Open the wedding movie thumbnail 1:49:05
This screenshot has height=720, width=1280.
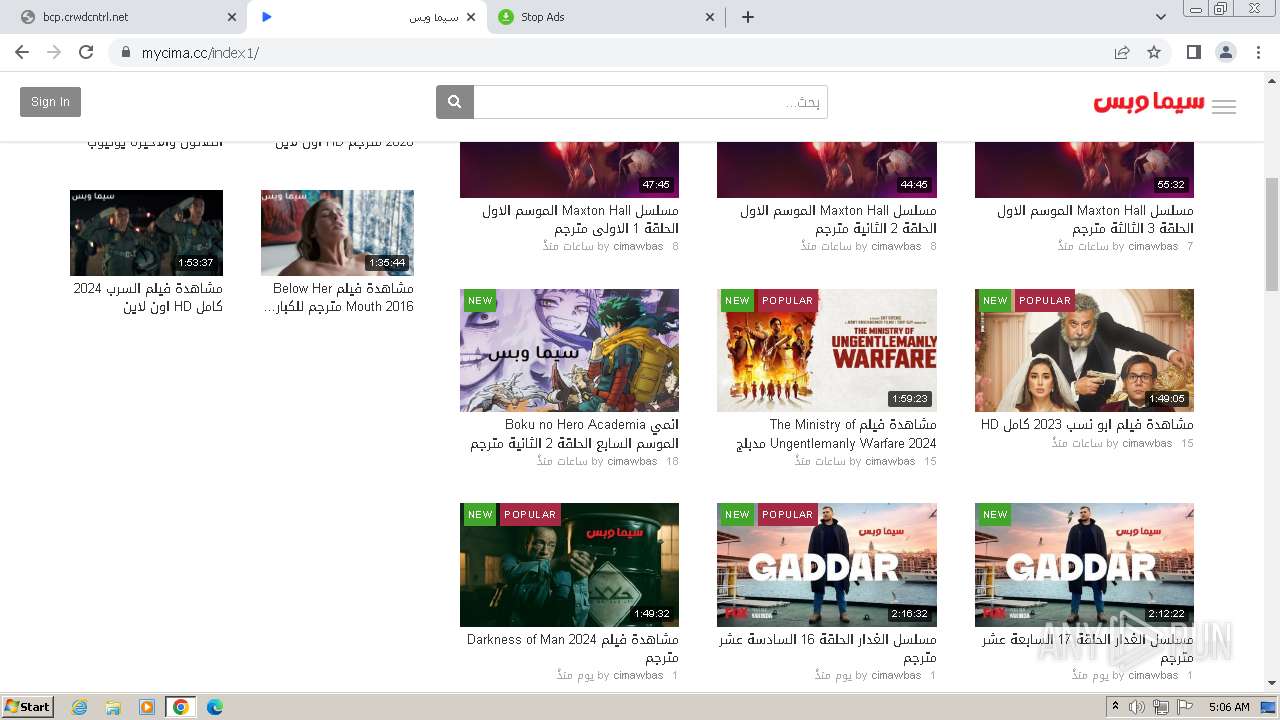click(1084, 350)
